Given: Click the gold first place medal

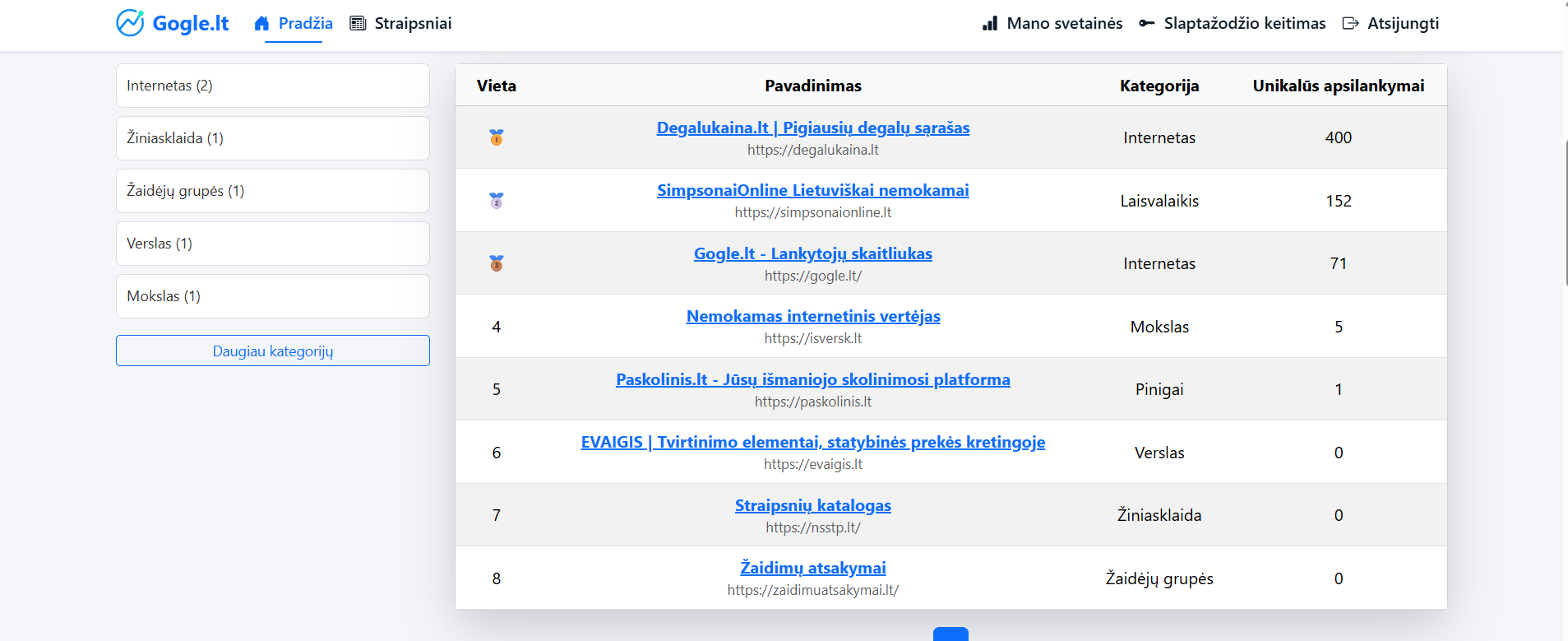Looking at the screenshot, I should coord(497,137).
